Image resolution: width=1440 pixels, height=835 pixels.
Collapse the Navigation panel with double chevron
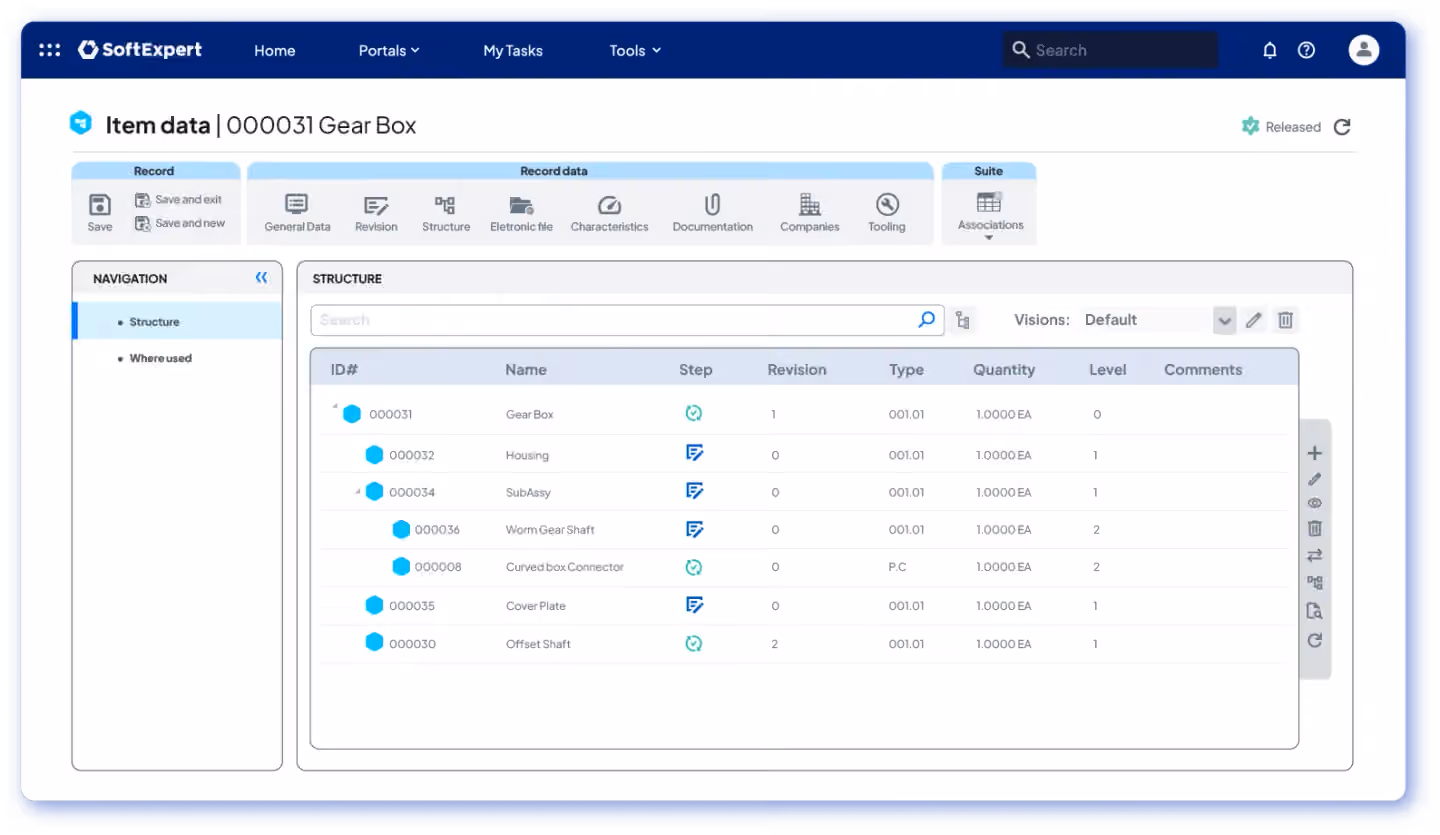click(x=261, y=278)
